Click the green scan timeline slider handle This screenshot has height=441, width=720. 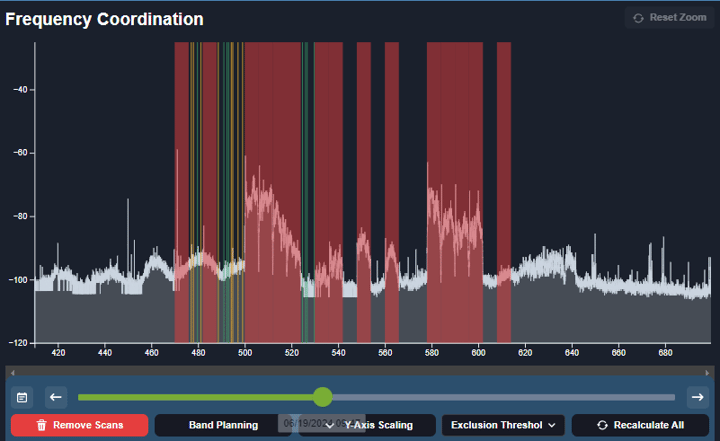(x=322, y=397)
